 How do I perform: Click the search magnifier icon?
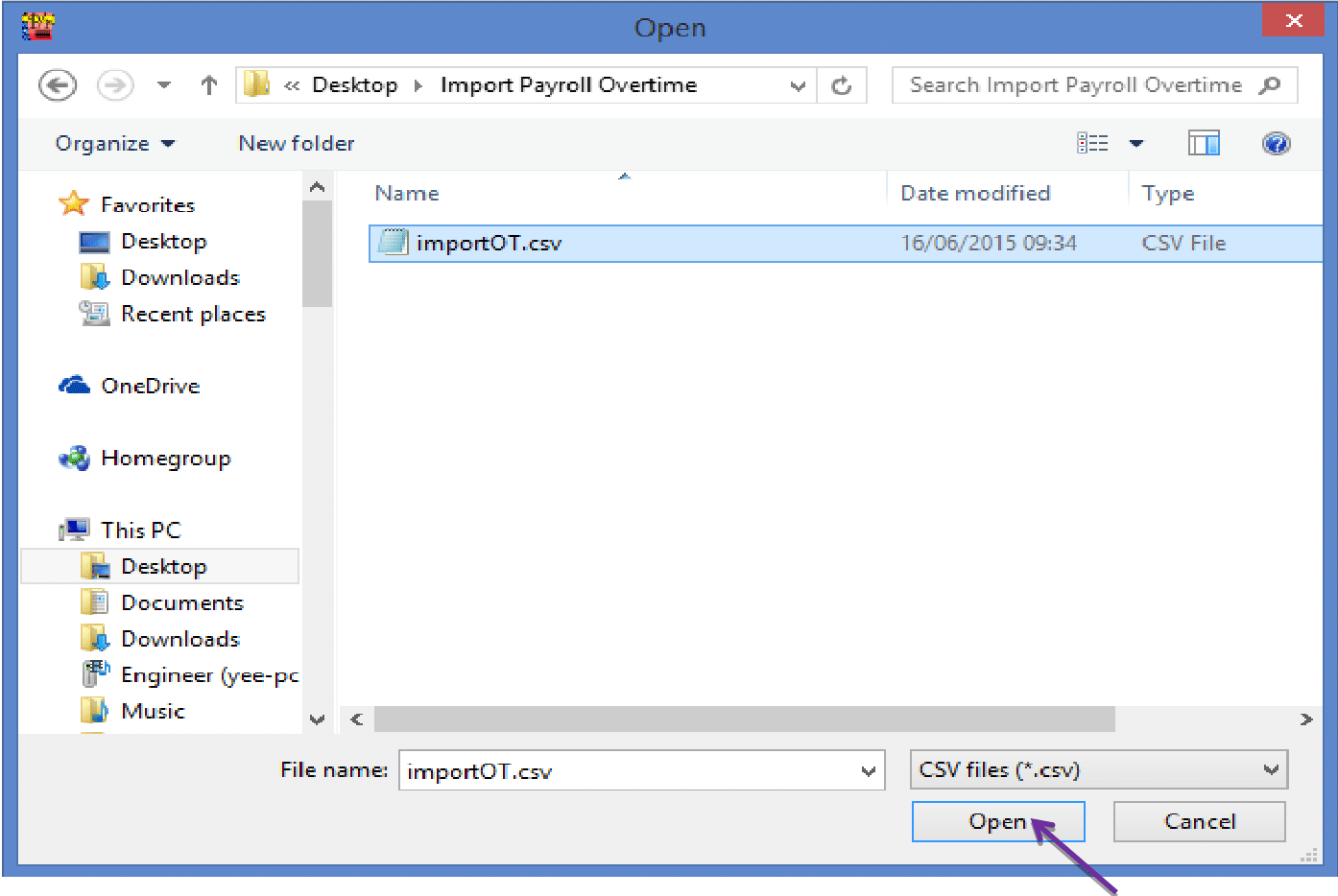pyautogui.click(x=1270, y=84)
